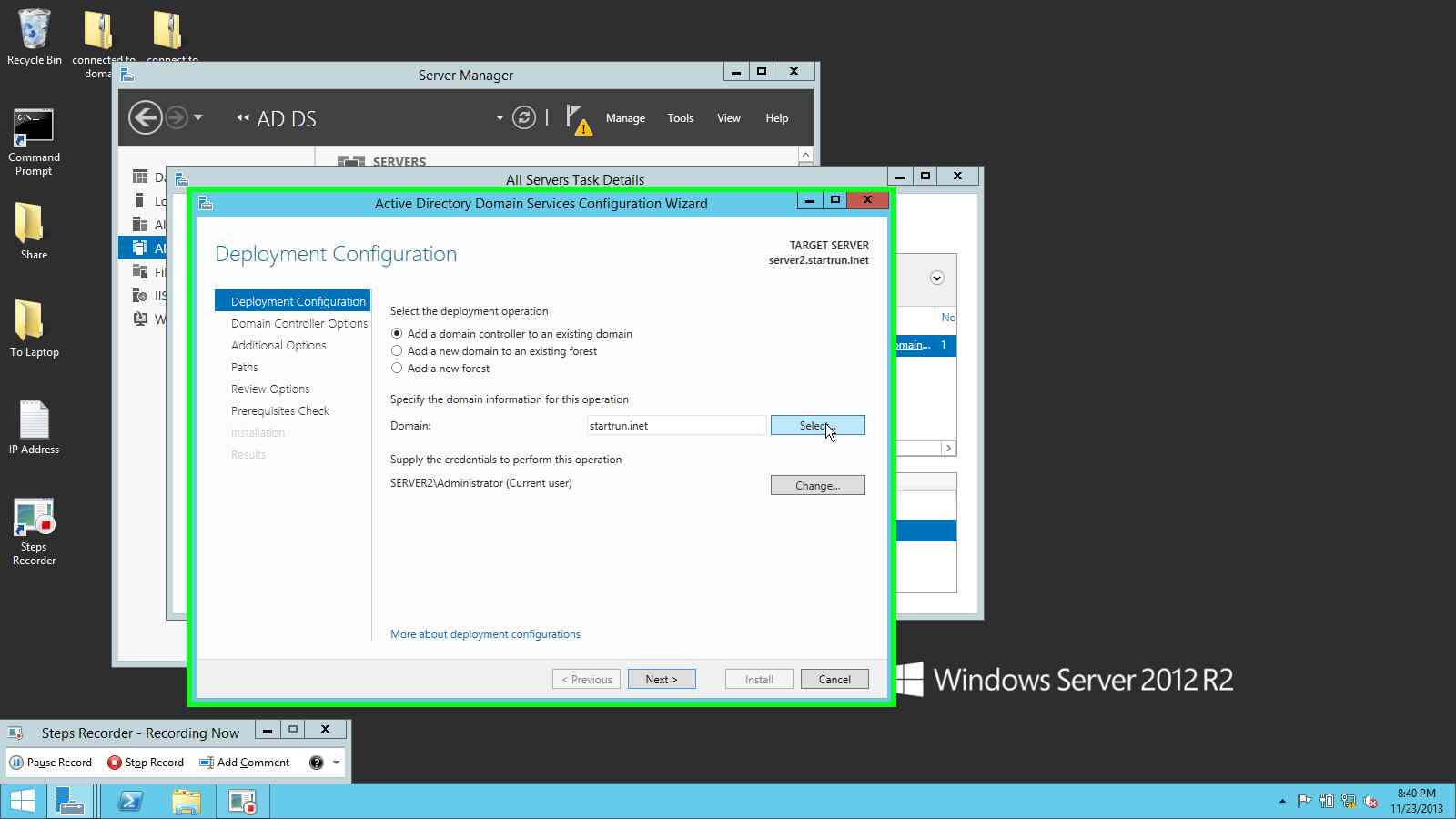Open More about deployment configurations link

tap(485, 634)
